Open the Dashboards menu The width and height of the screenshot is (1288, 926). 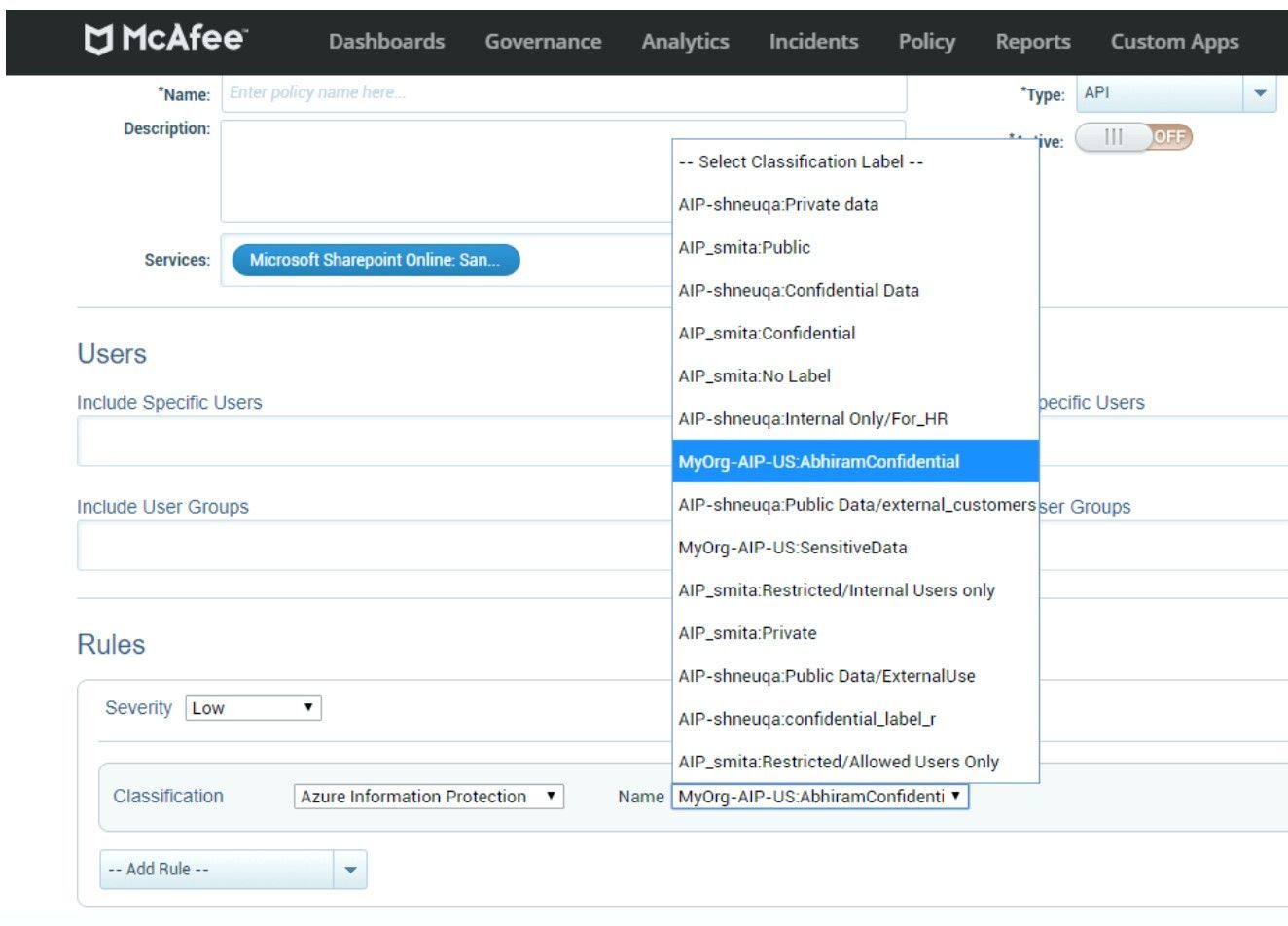tap(385, 41)
